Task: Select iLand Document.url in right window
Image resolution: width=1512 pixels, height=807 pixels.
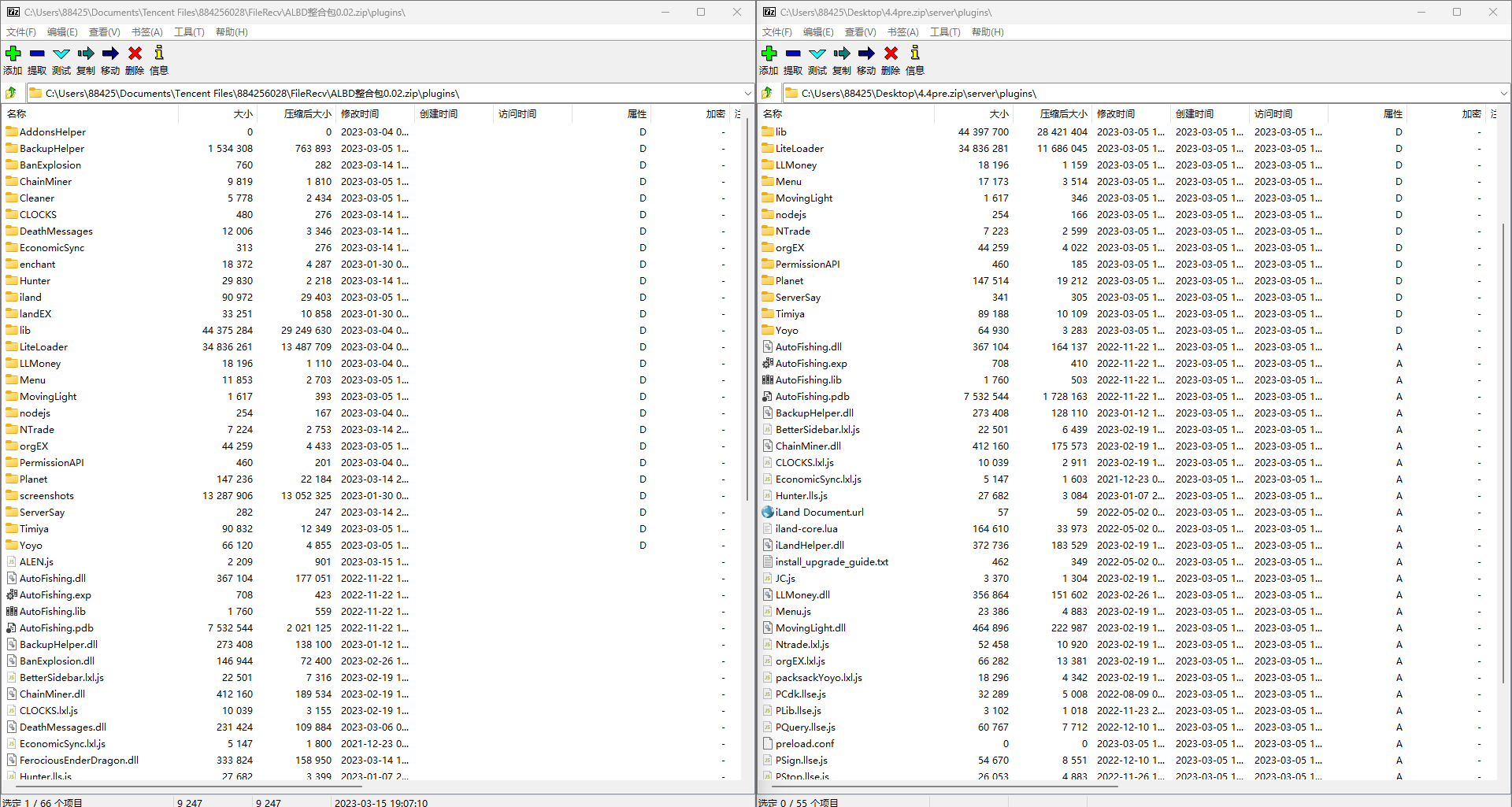Action: pos(819,513)
